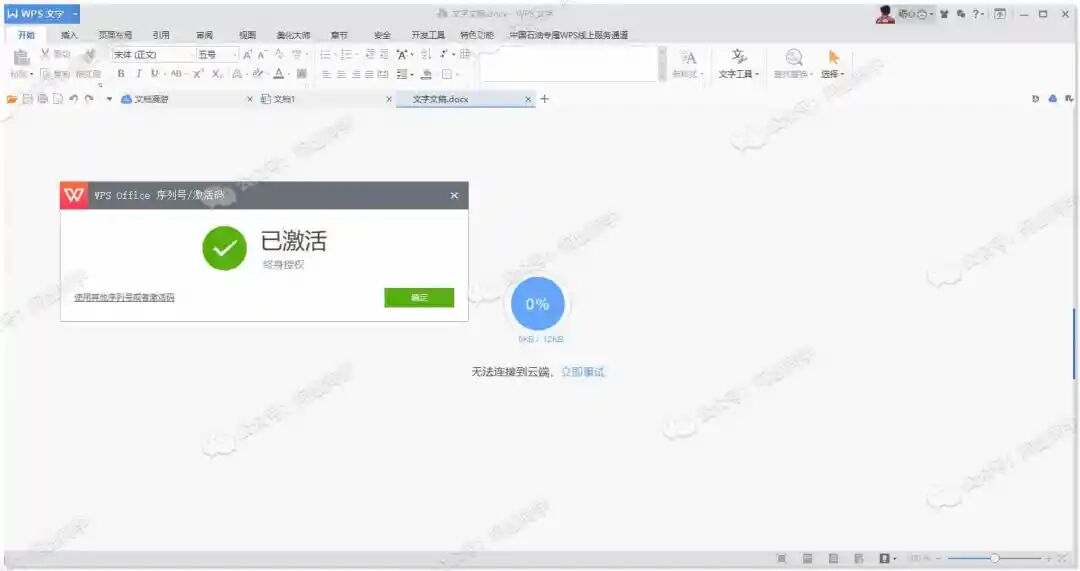Click 使用其他序列号或者激活码 link
The image size is (1080, 571).
(x=124, y=298)
